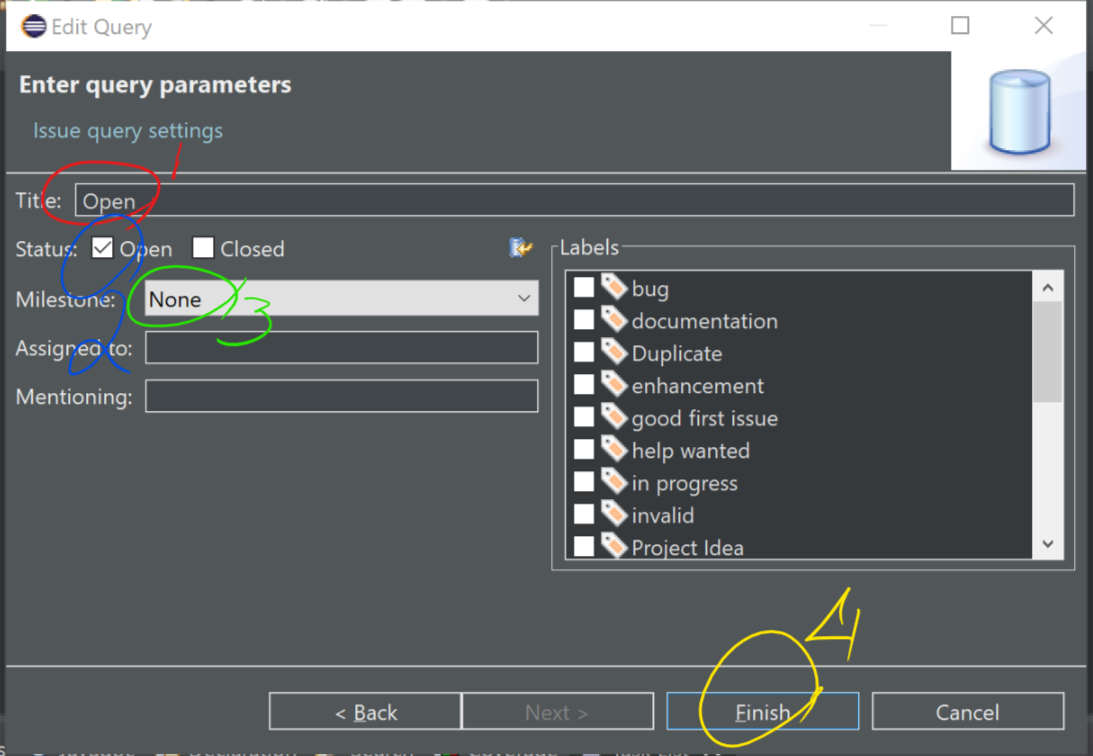
Task: Click the in progress tag icon
Action: click(614, 481)
